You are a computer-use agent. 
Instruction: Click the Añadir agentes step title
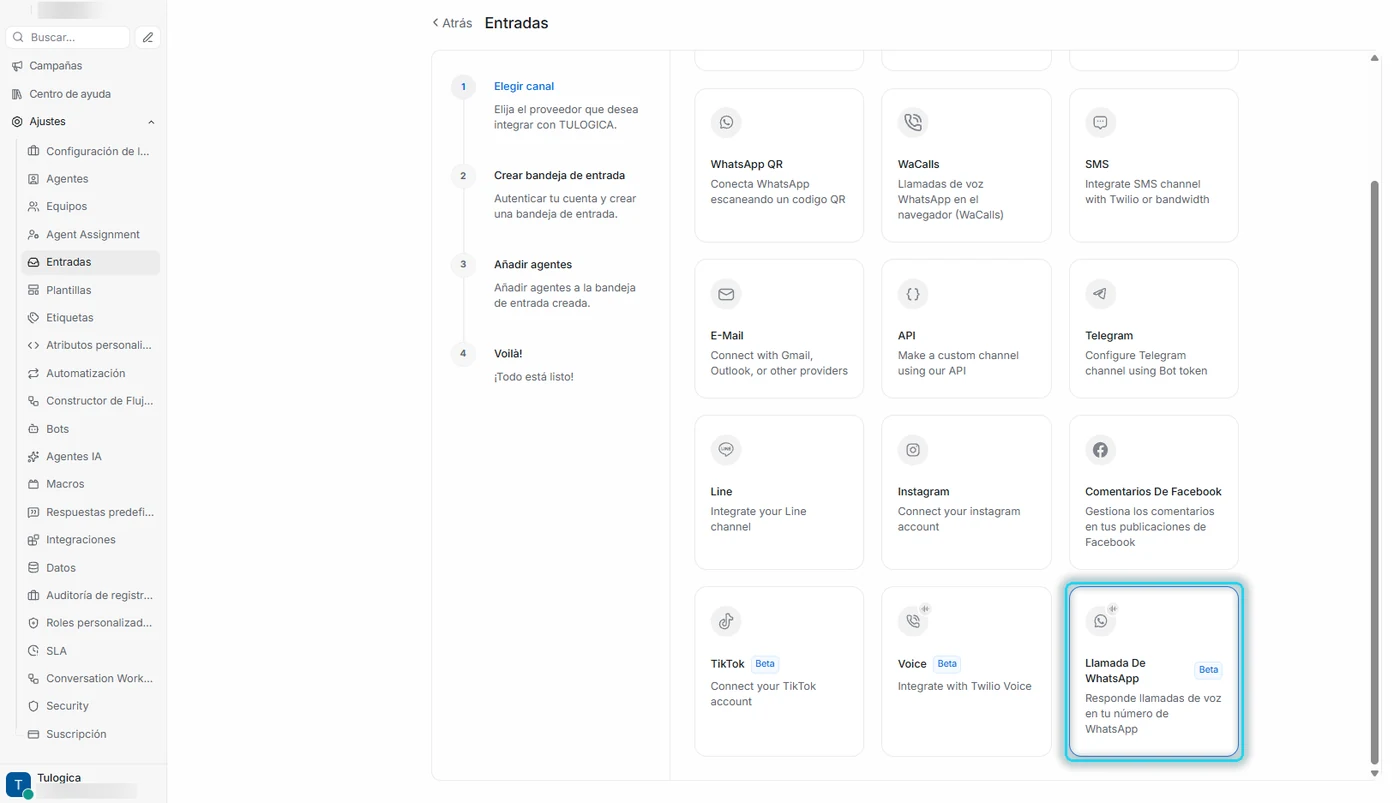pos(533,265)
